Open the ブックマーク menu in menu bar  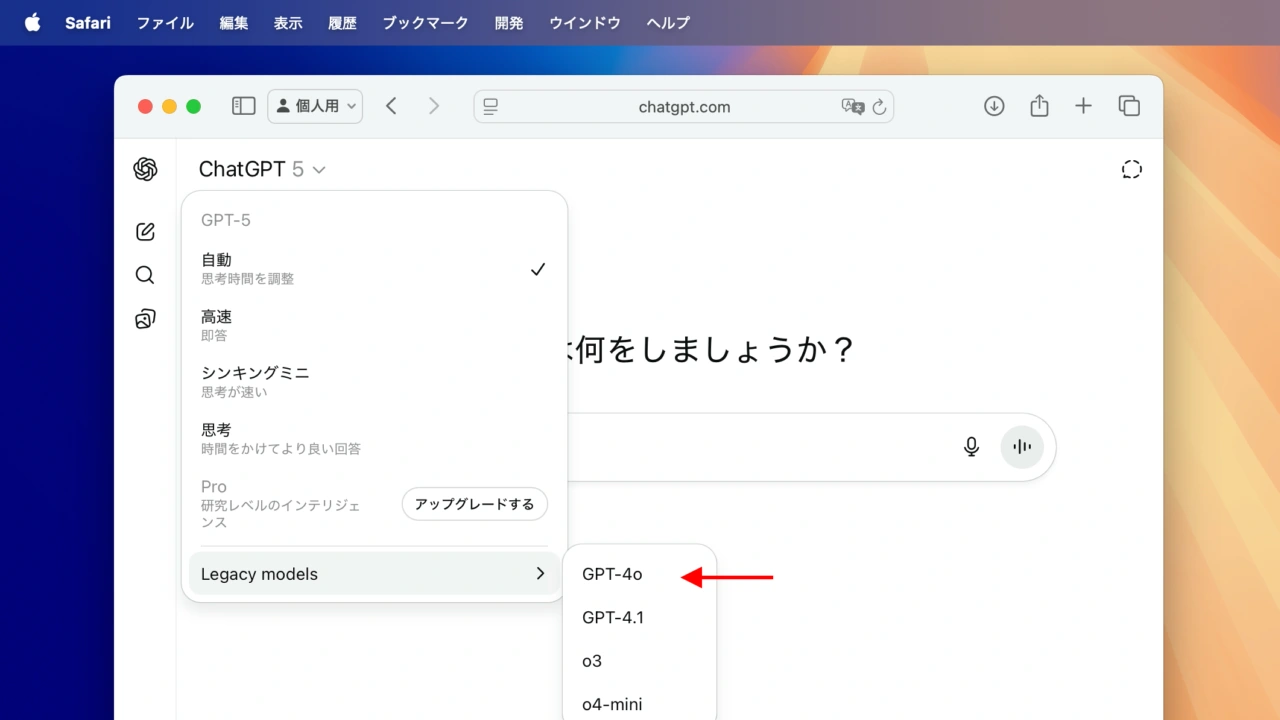(x=425, y=23)
